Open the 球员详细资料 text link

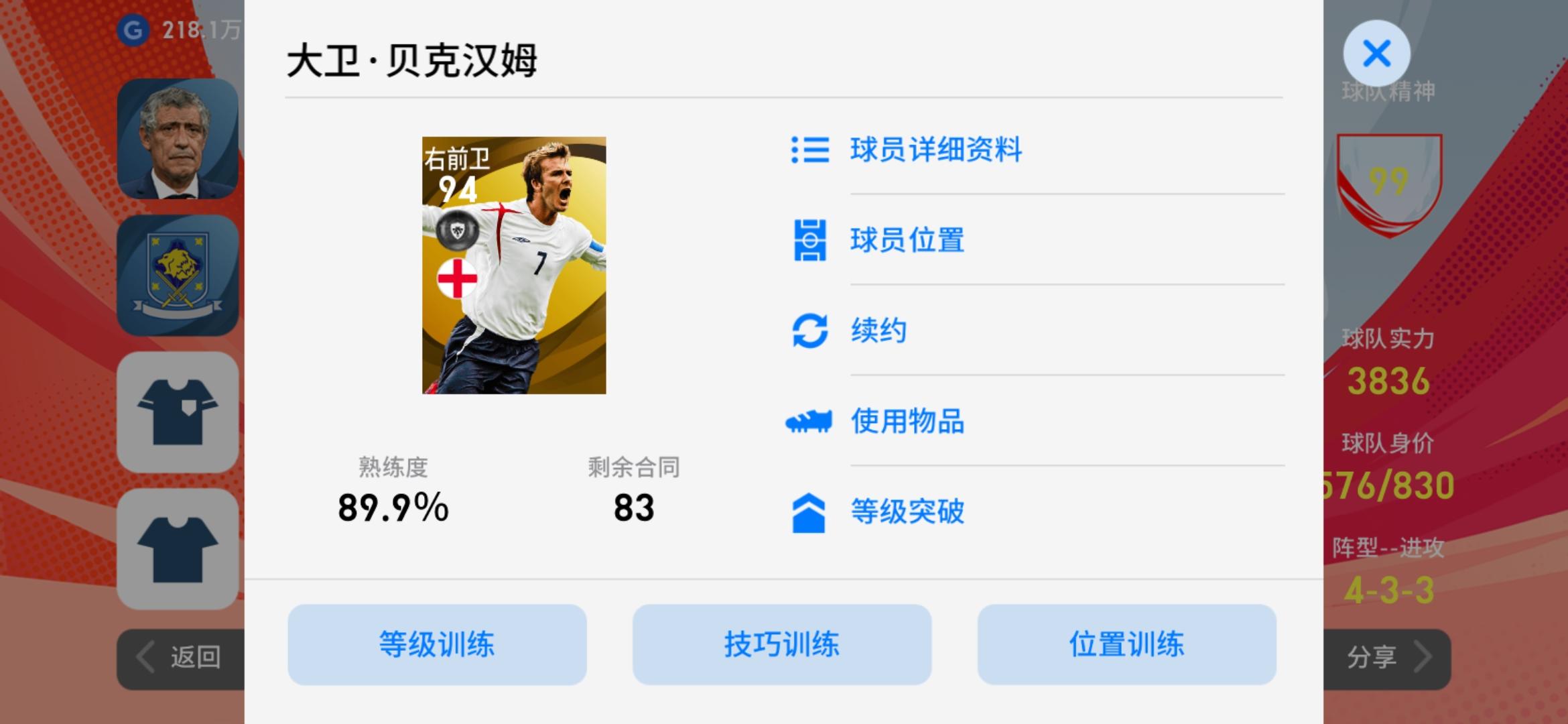936,149
